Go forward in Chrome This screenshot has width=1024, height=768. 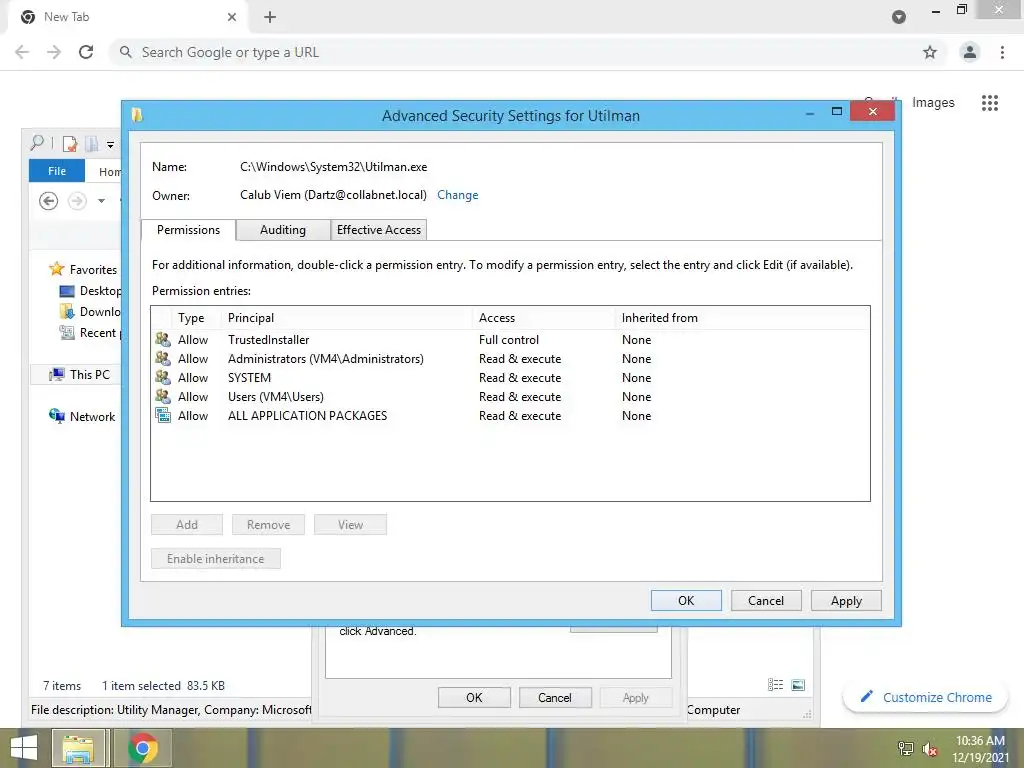(x=54, y=52)
